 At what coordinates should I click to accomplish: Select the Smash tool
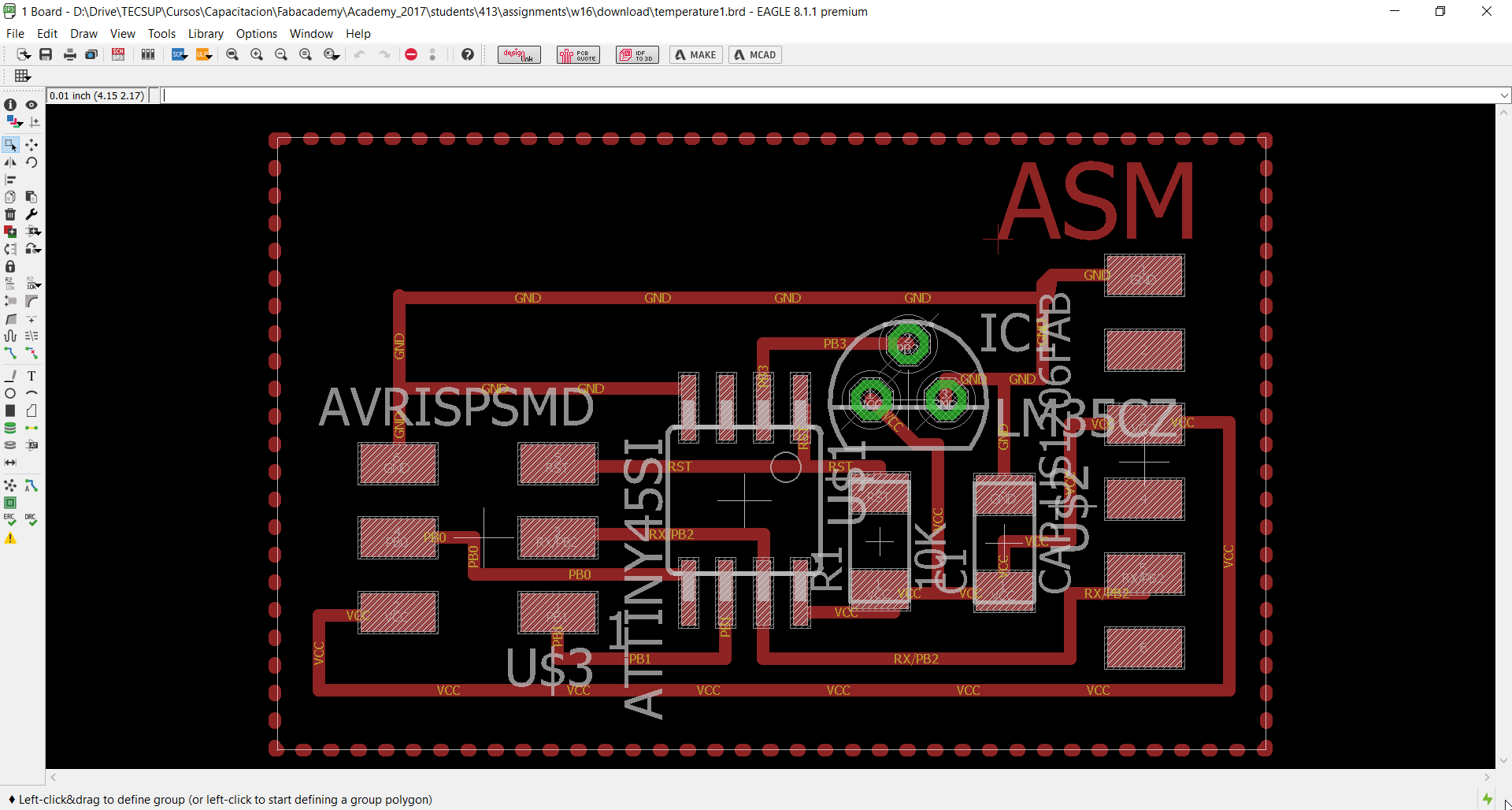click(10, 301)
